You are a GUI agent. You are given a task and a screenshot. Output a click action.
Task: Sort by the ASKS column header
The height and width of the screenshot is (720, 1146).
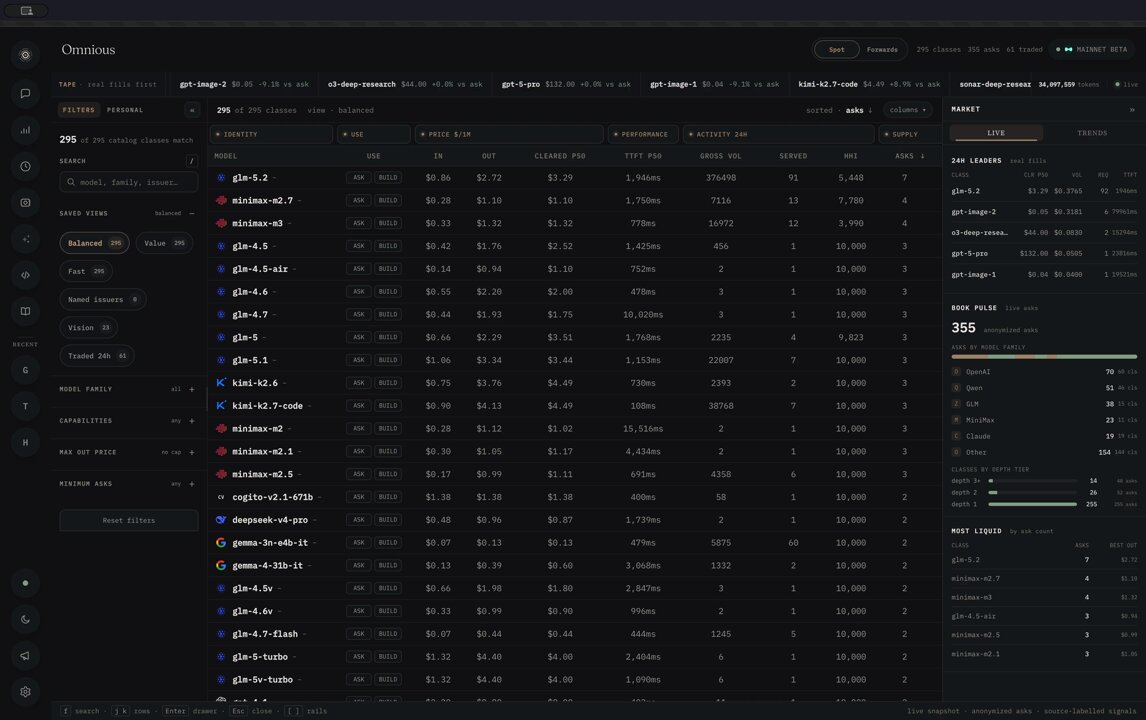click(908, 156)
